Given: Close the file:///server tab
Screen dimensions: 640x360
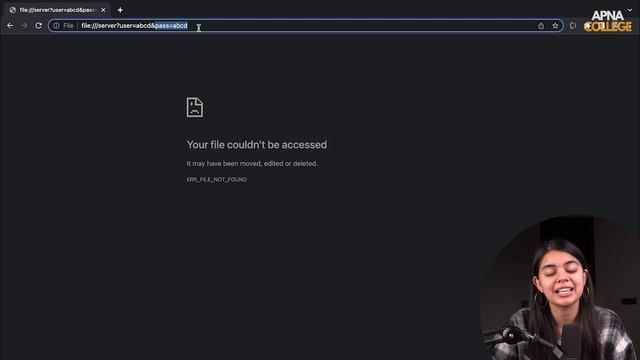Looking at the screenshot, I should 103,10.
